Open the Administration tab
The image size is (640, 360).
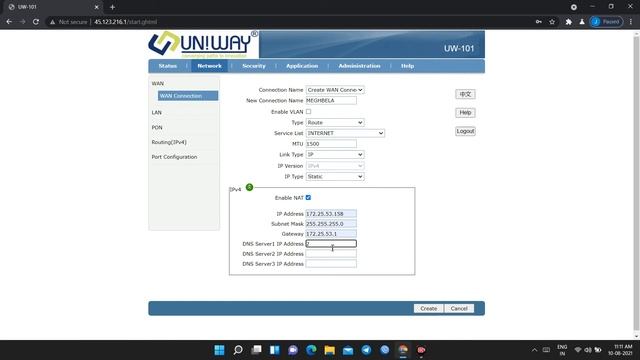click(359, 66)
